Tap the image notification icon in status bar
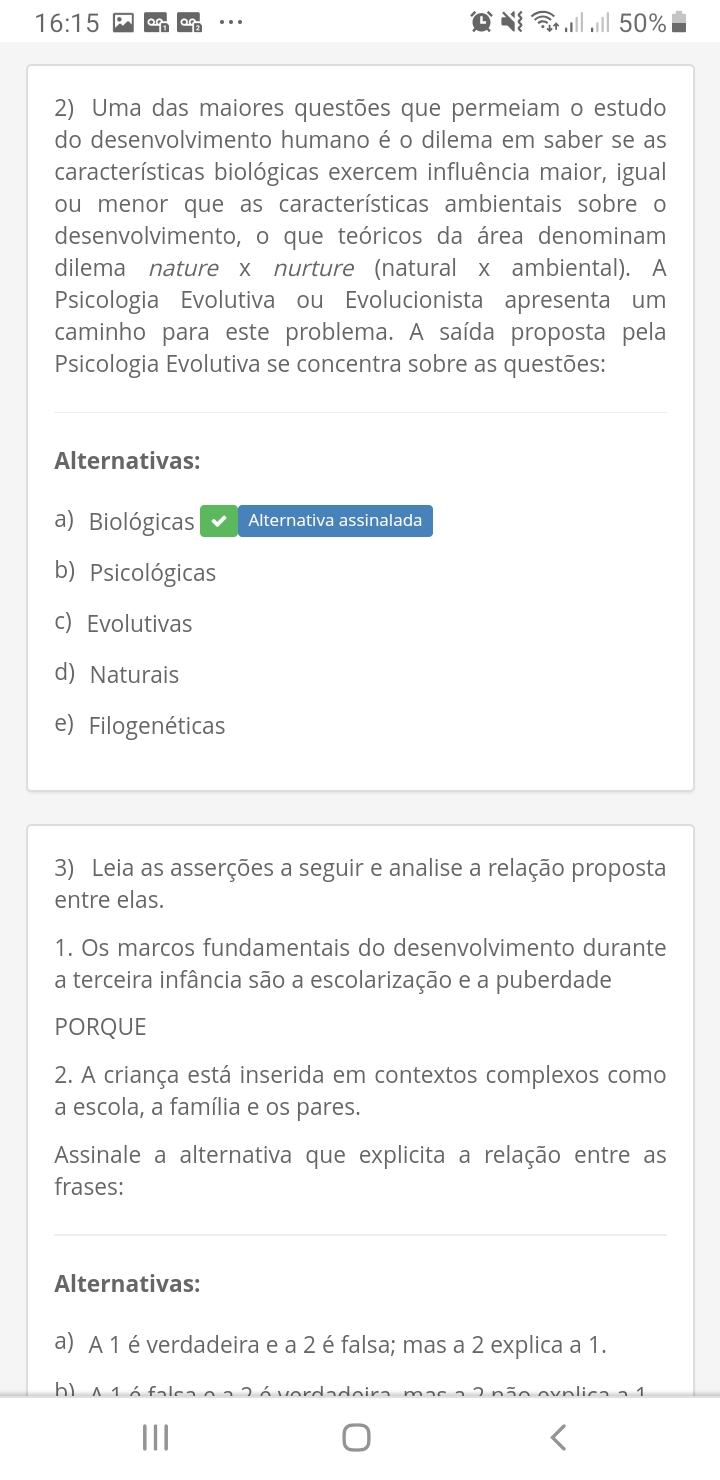This screenshot has height=1480, width=720. point(124,22)
